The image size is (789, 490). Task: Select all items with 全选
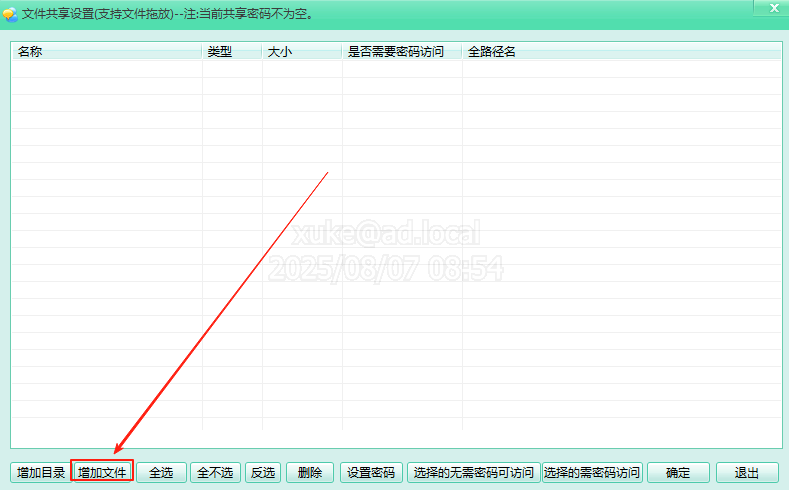pyautogui.click(x=161, y=472)
